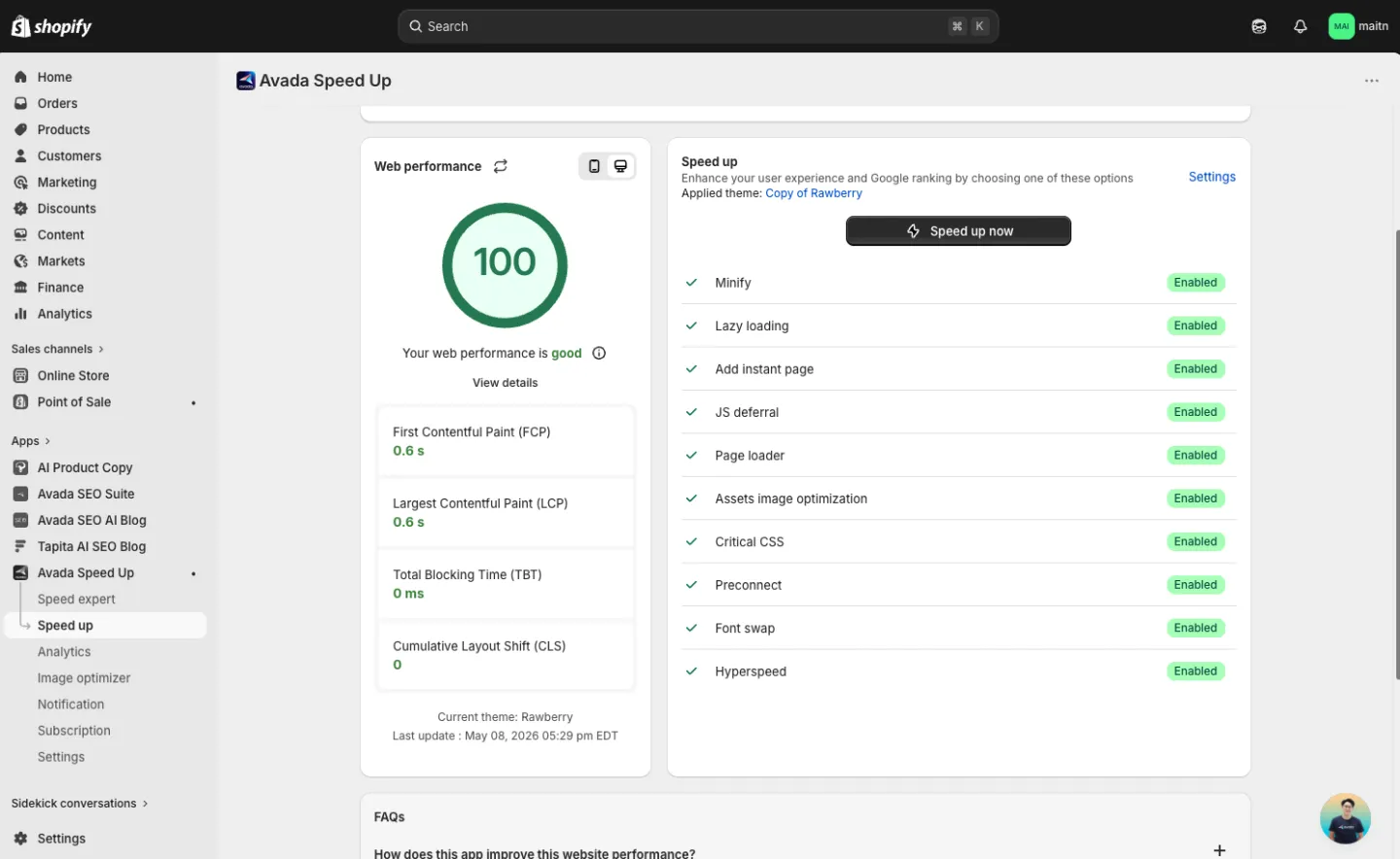Open Speed expert submenu item

tap(76, 600)
